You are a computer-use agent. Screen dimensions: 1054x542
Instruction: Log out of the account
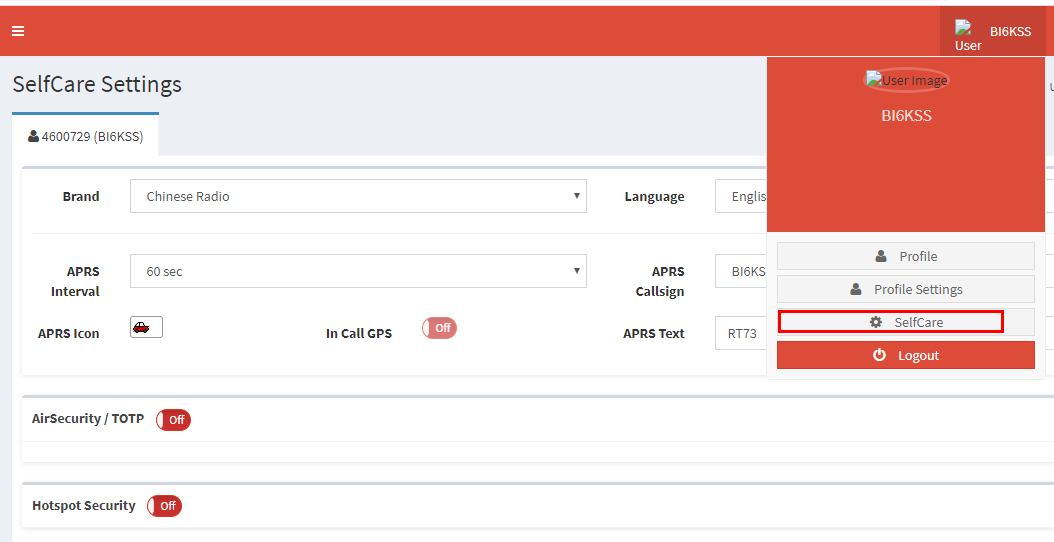(x=905, y=355)
